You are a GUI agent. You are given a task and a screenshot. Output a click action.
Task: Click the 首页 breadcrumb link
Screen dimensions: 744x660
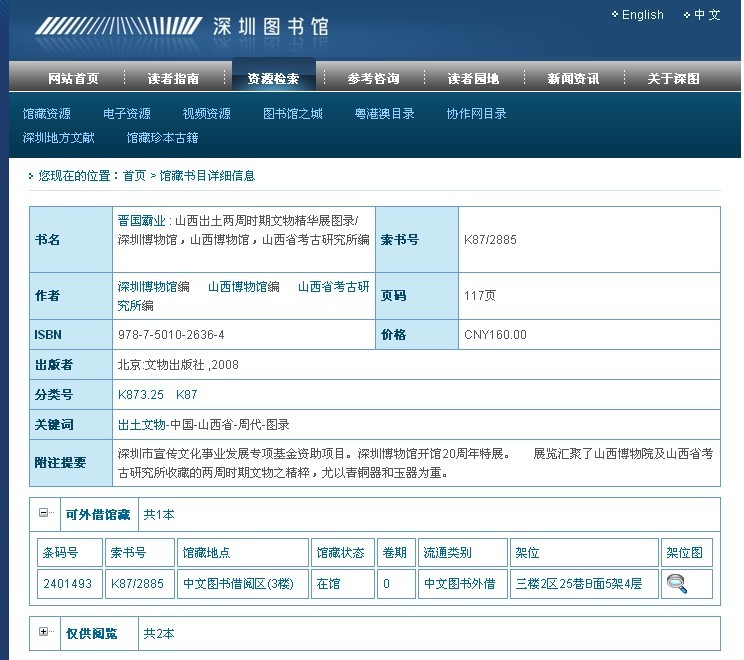point(134,176)
